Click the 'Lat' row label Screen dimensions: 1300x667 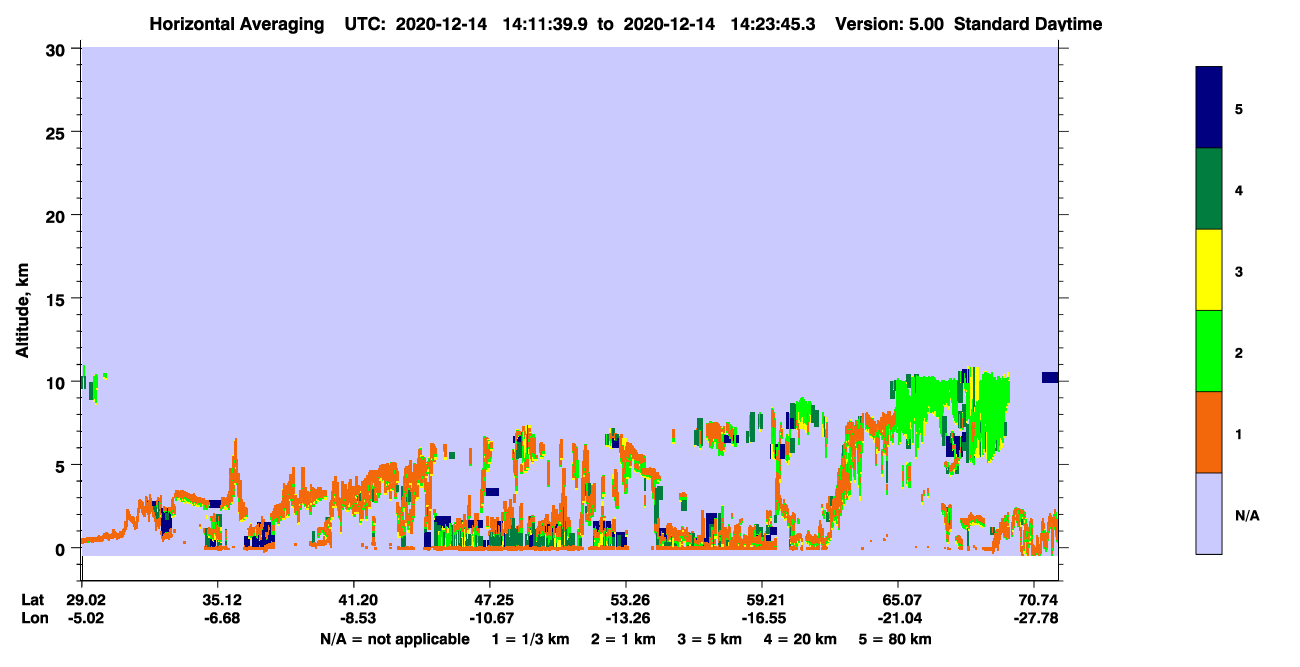point(32,600)
